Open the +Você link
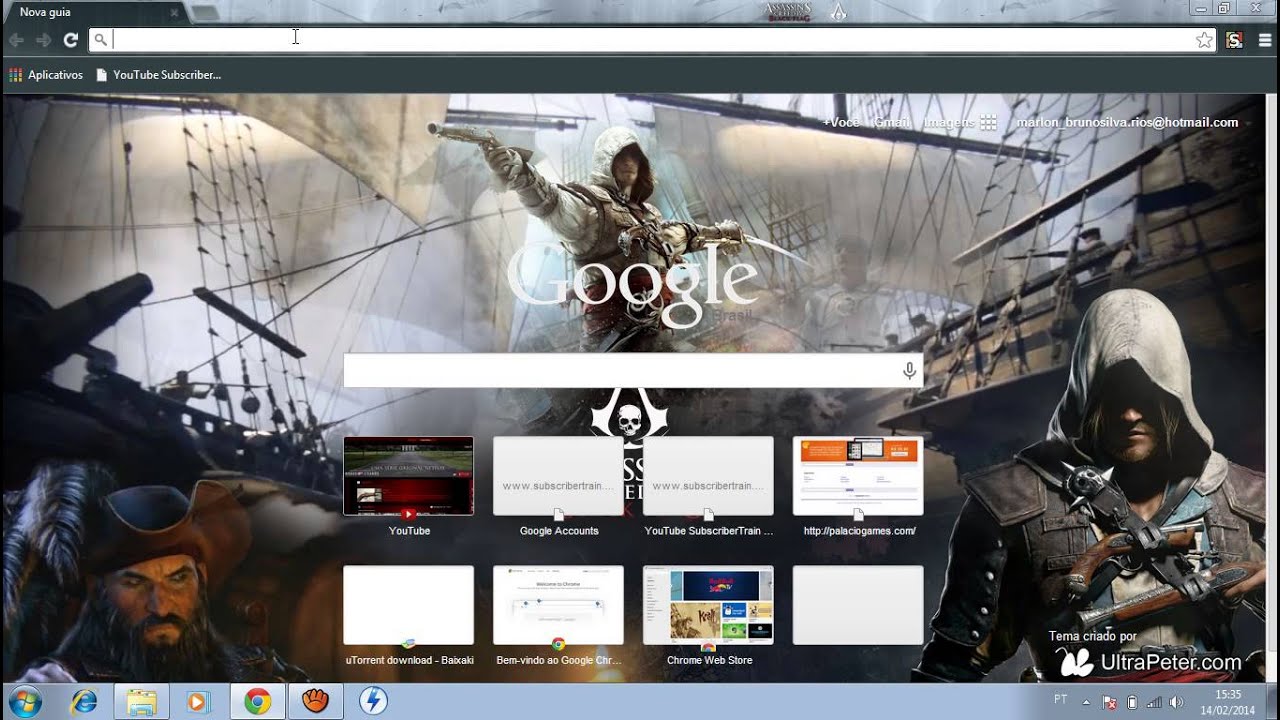 click(841, 122)
